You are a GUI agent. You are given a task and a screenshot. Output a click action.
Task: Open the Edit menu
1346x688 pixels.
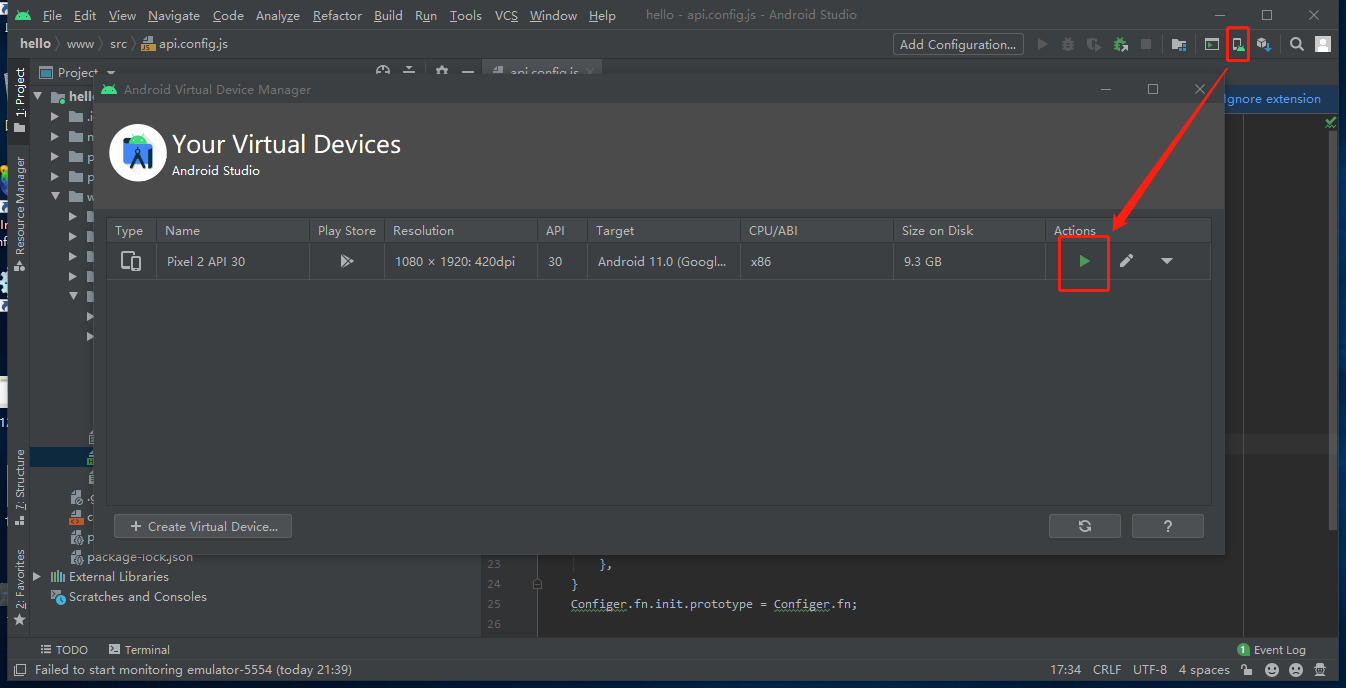[x=85, y=16]
